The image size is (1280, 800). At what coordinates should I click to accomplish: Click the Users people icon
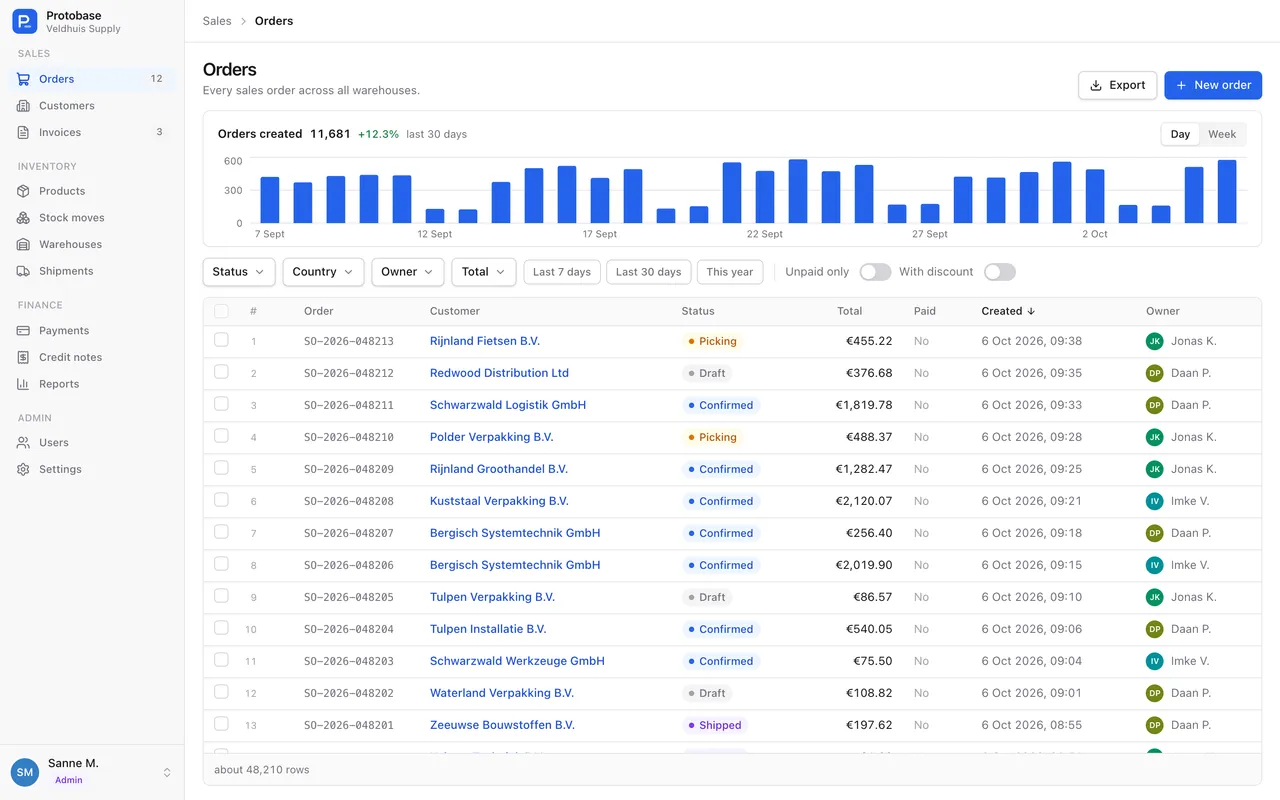point(23,442)
